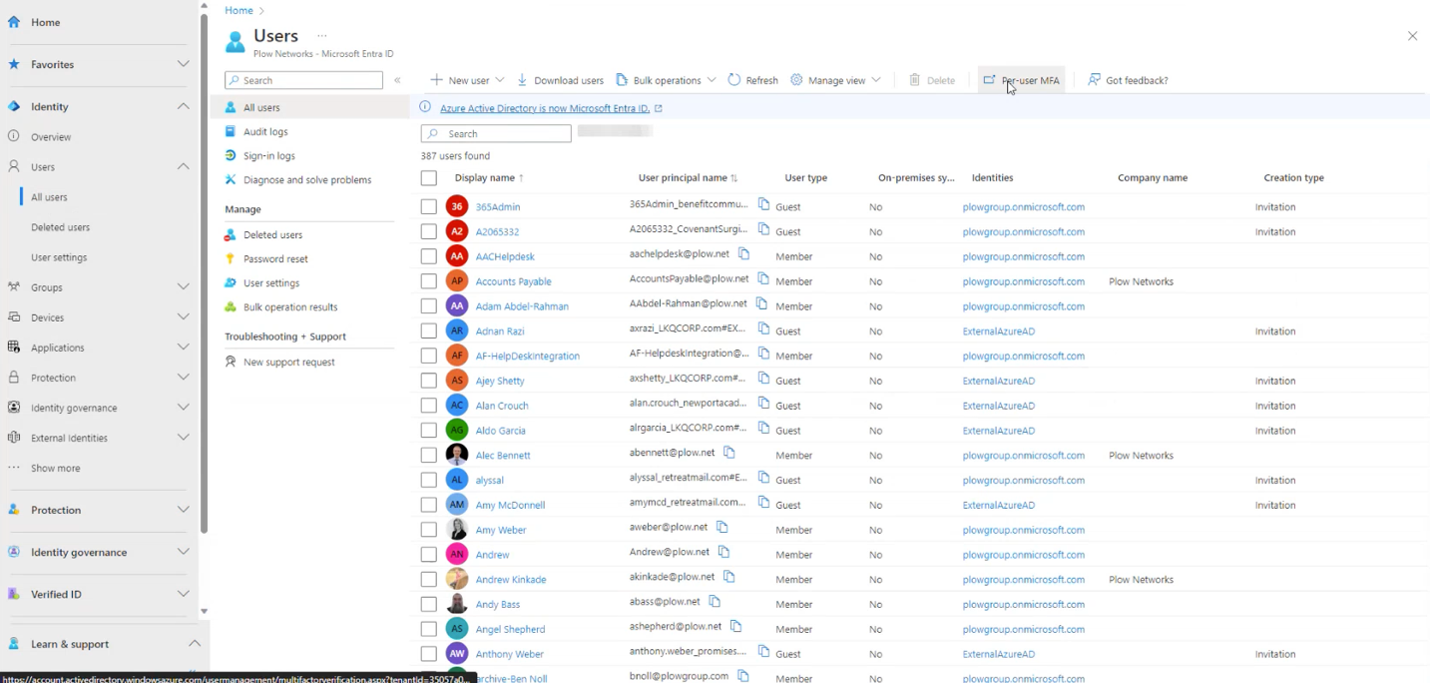Screen dimensions: 1430x687
Task: Click the New support request icon
Action: click(x=230, y=362)
